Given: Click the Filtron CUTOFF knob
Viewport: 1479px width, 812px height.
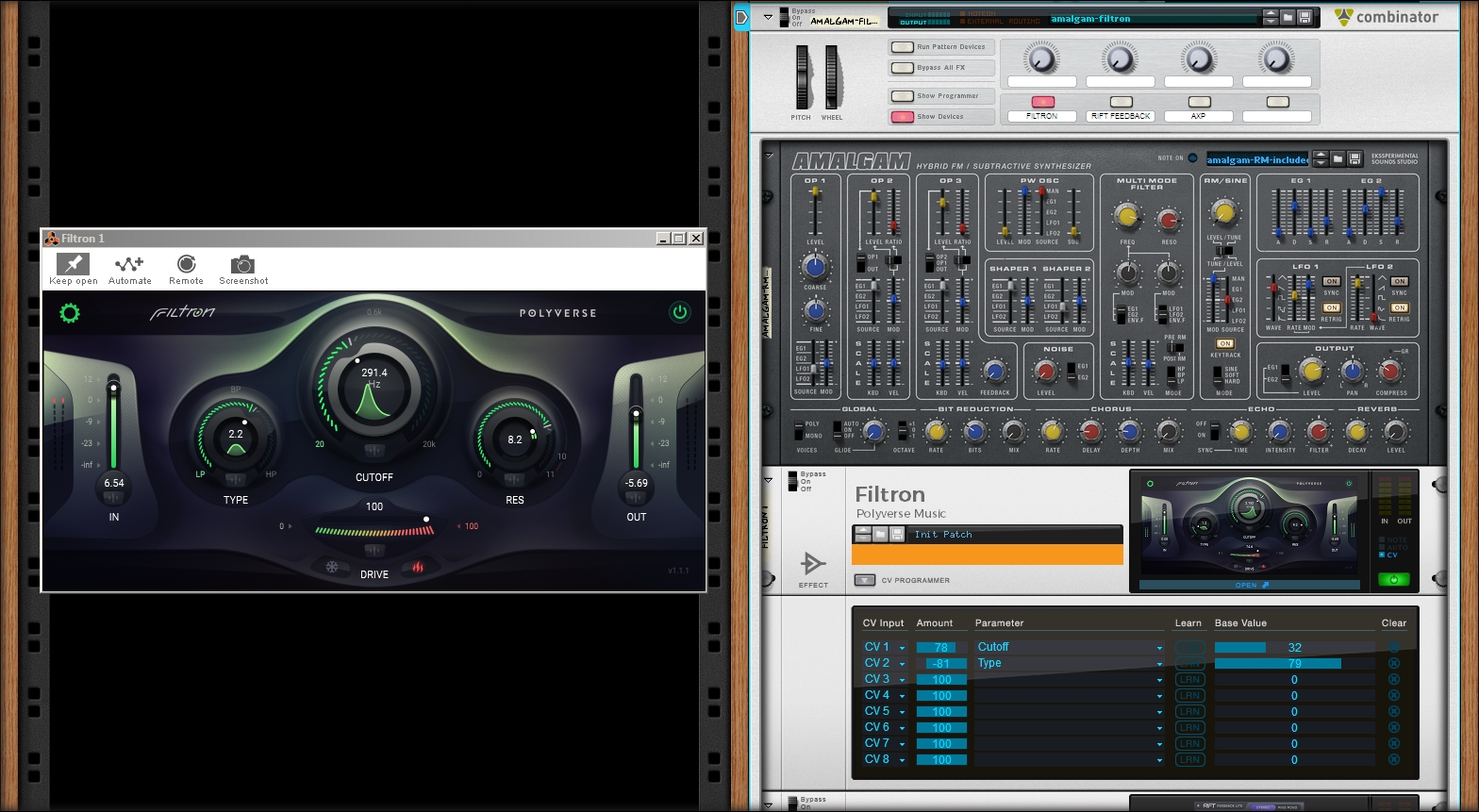Looking at the screenshot, I should coord(374,389).
